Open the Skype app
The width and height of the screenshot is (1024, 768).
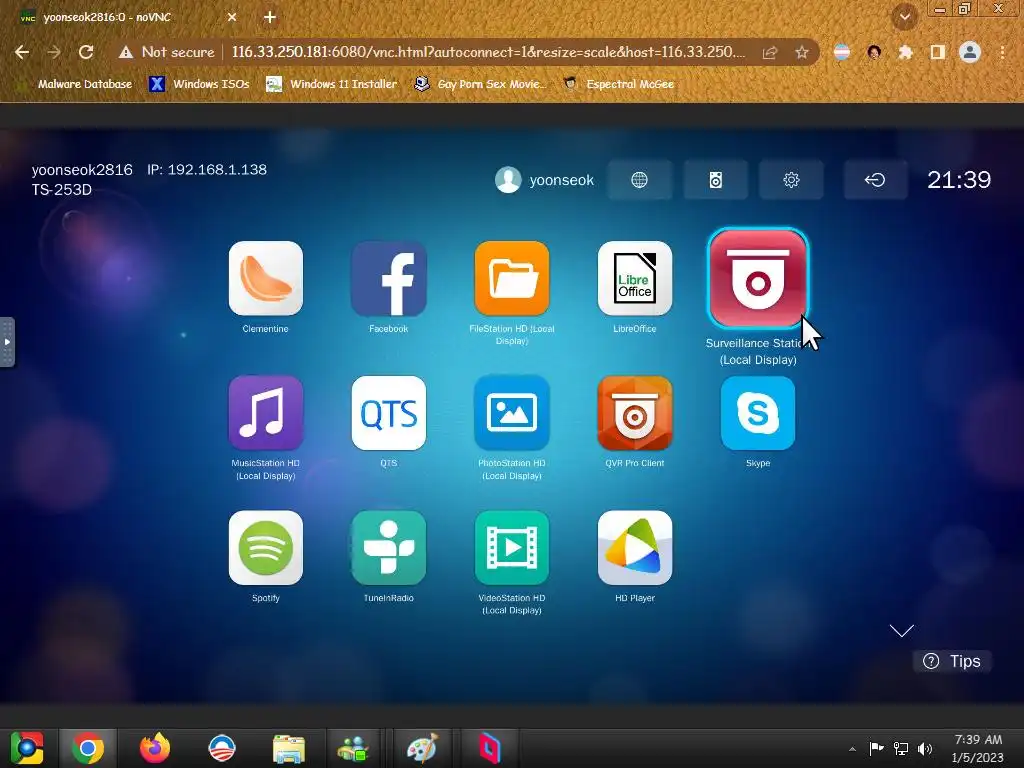click(x=758, y=413)
